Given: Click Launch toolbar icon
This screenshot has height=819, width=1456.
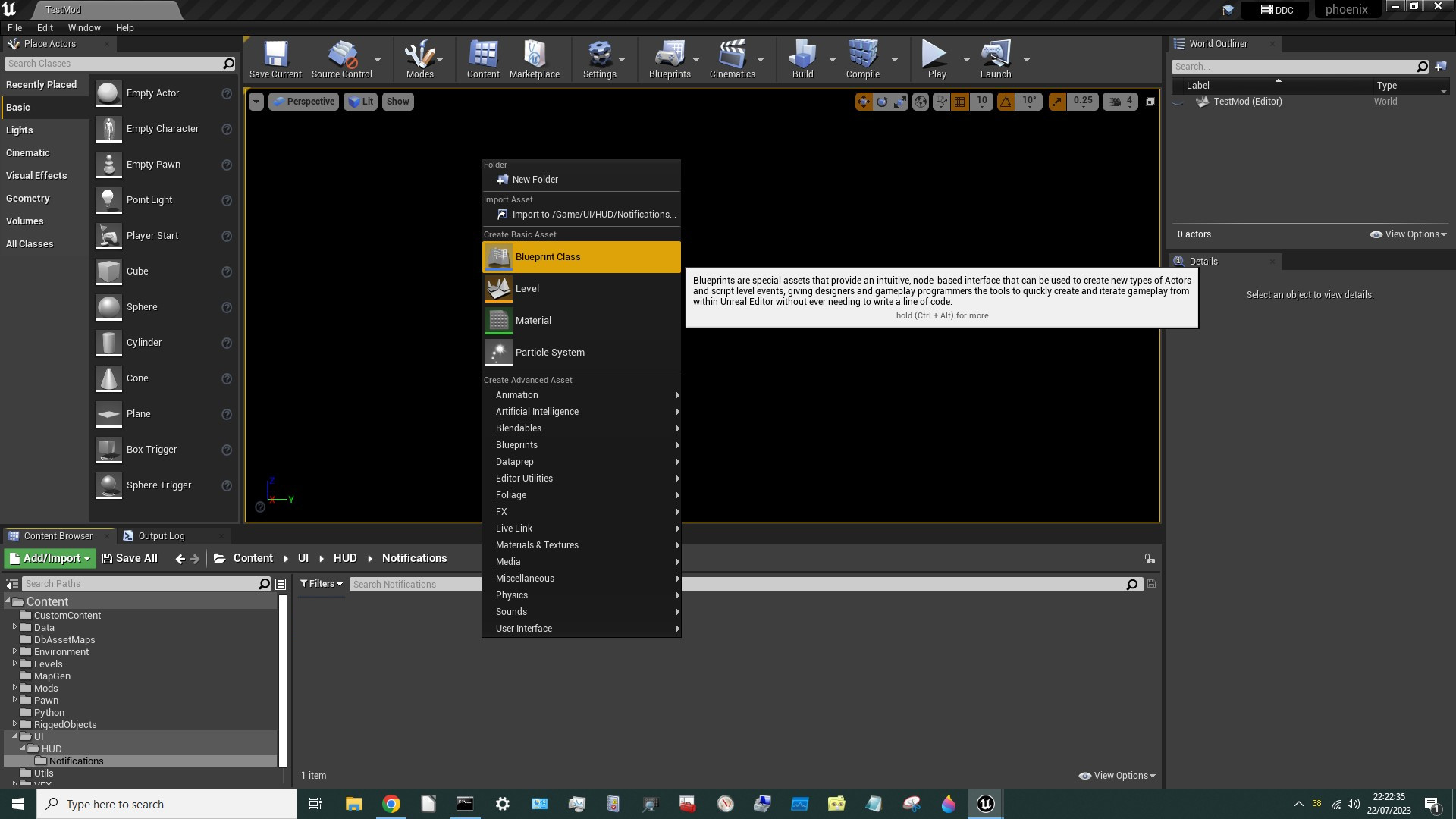Looking at the screenshot, I should tap(996, 59).
